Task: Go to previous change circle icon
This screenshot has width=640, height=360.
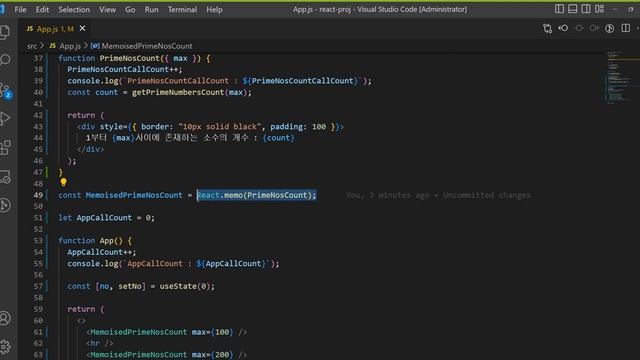Action: (579, 28)
